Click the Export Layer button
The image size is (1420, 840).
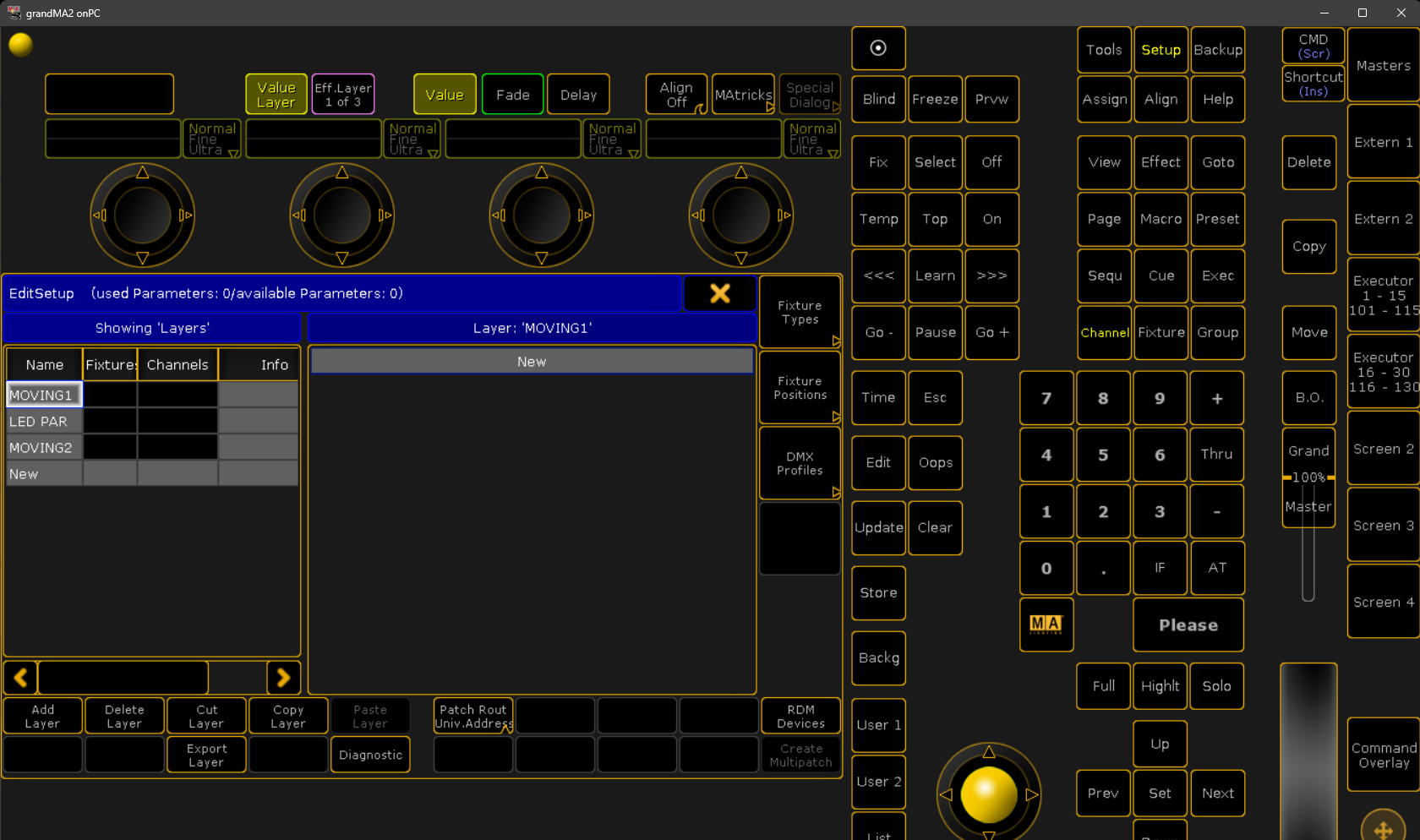click(206, 755)
